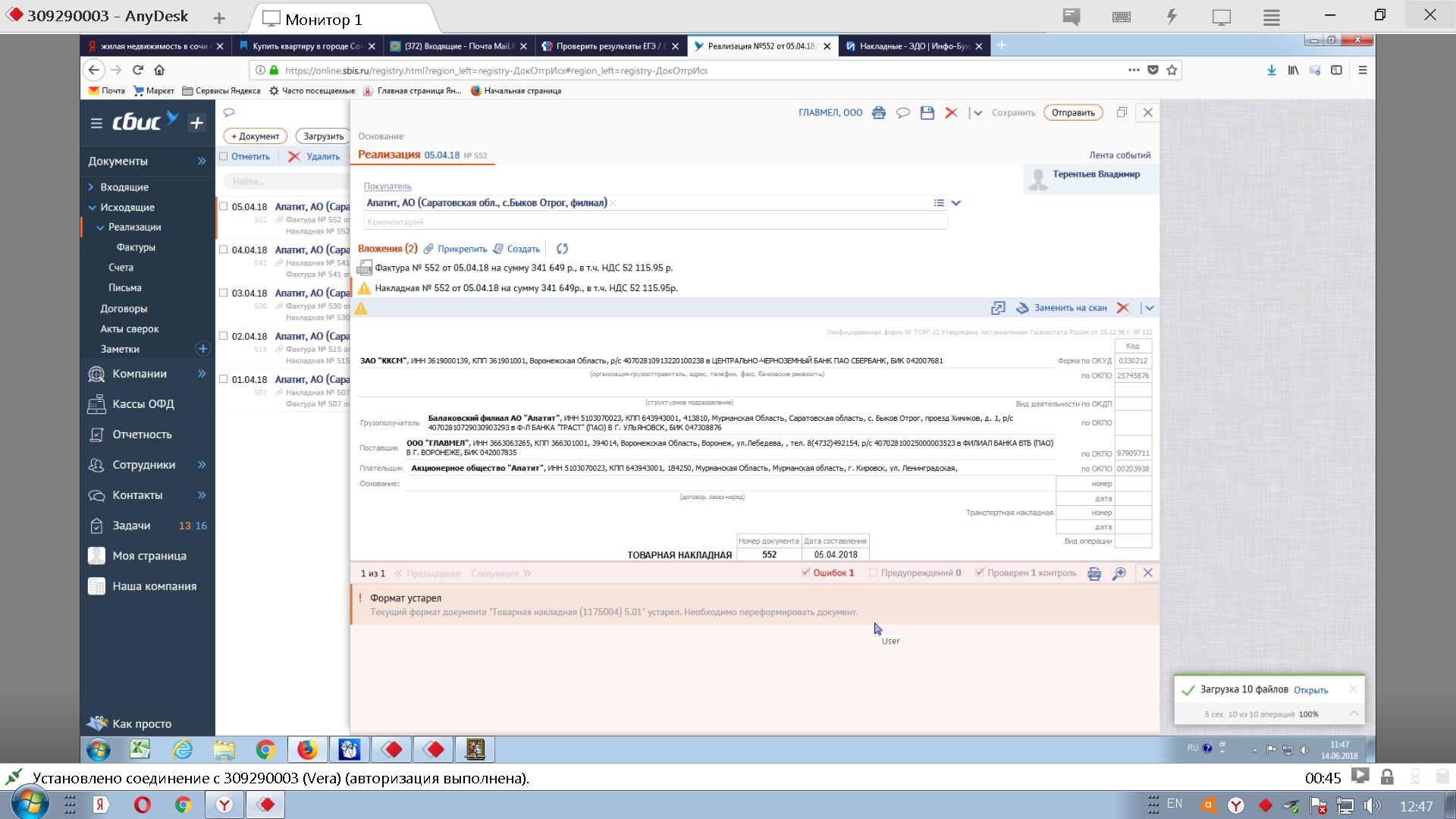The width and height of the screenshot is (1456, 819).
Task: Open Задачи in the sidebar
Action: (x=131, y=526)
